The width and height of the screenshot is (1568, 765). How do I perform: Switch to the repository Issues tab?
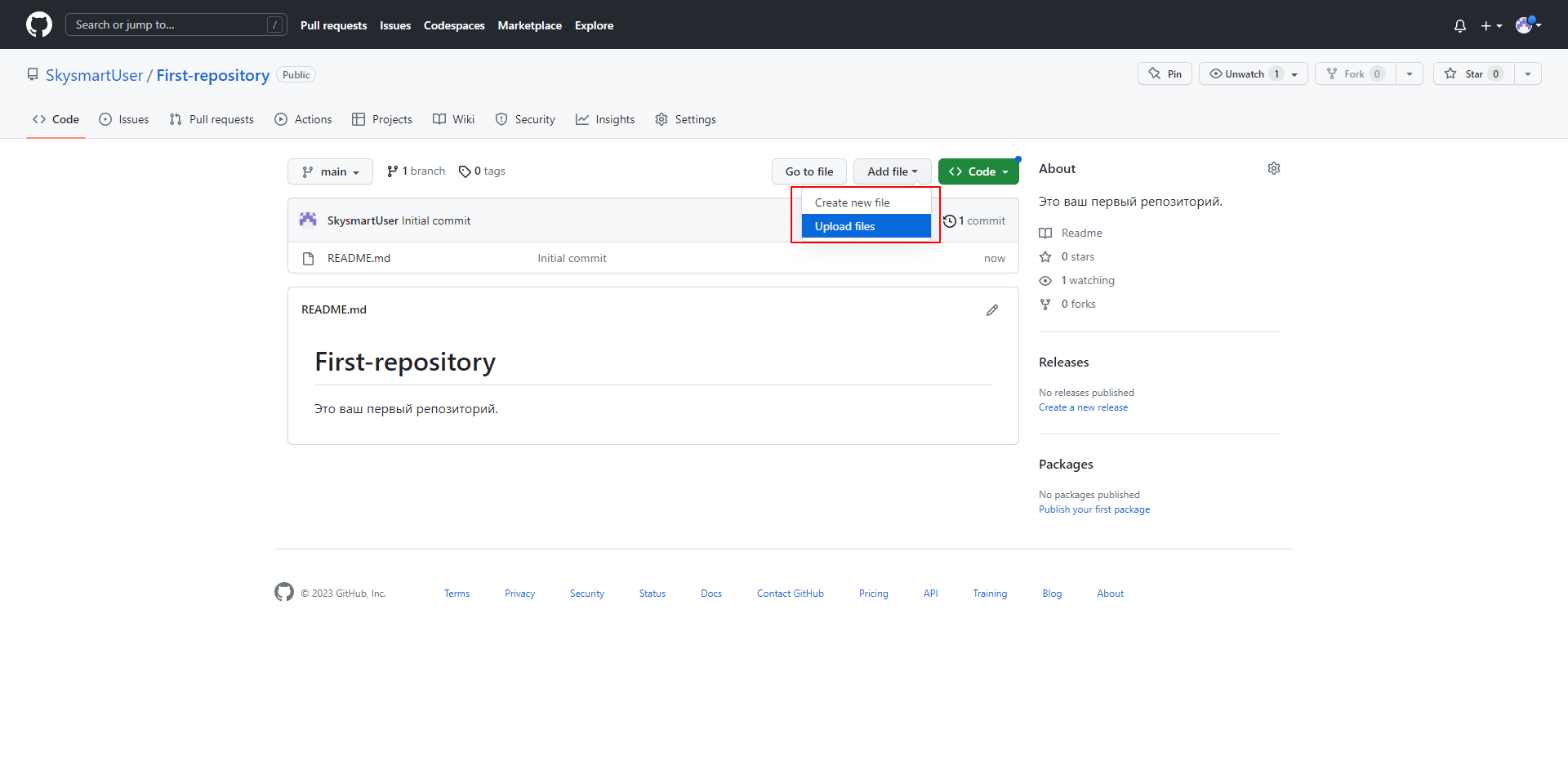pyautogui.click(x=124, y=119)
